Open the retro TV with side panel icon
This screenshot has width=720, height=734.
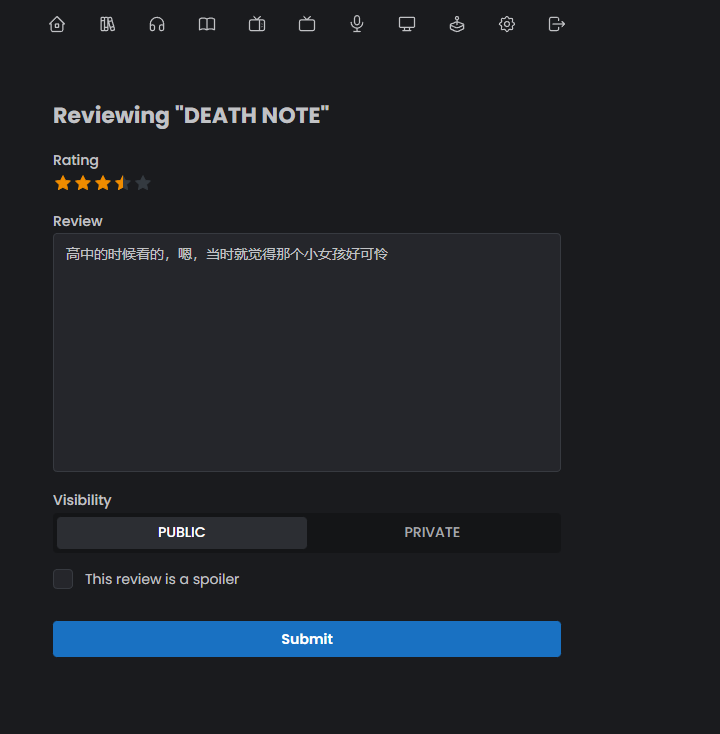click(257, 24)
